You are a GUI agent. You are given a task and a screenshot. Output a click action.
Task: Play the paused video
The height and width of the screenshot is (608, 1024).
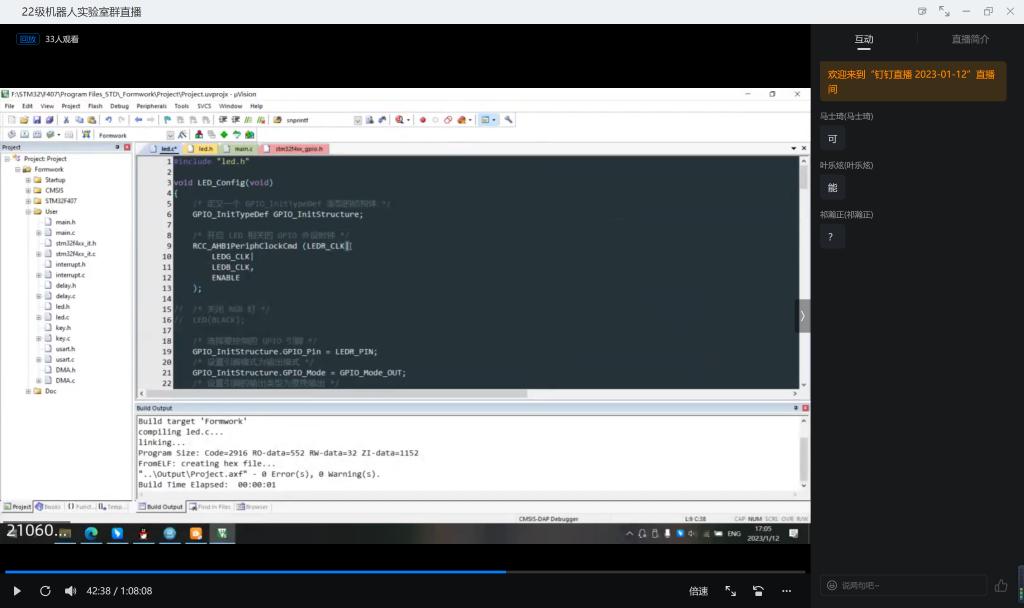pyautogui.click(x=17, y=591)
